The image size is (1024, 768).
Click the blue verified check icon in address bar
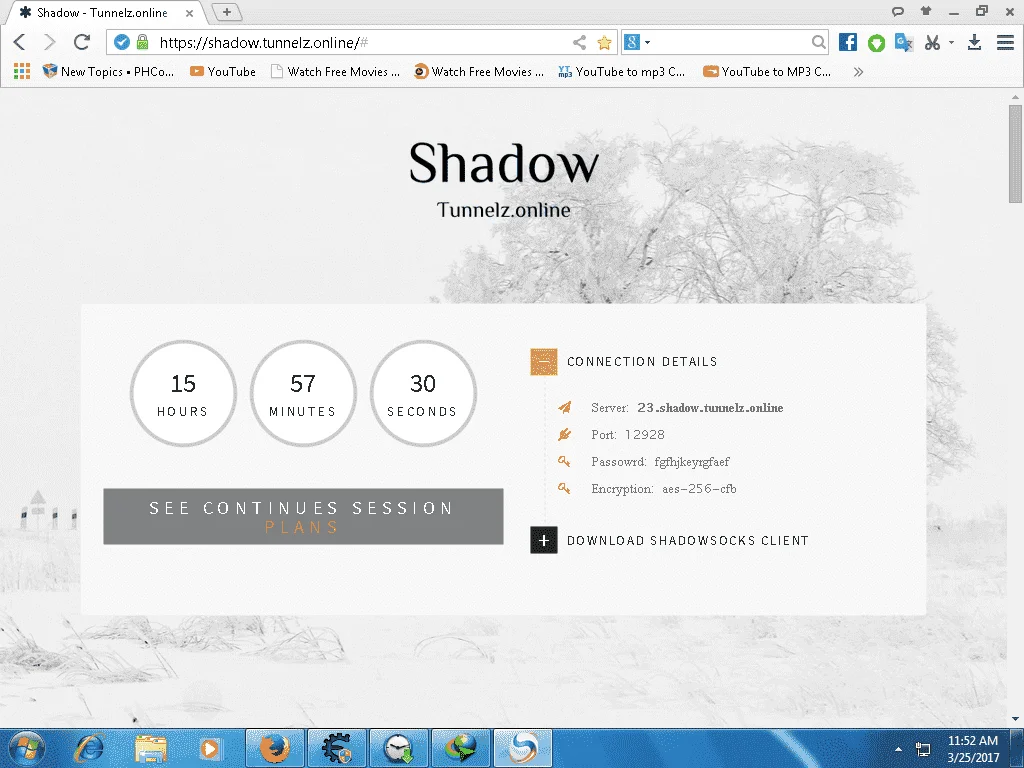[122, 42]
